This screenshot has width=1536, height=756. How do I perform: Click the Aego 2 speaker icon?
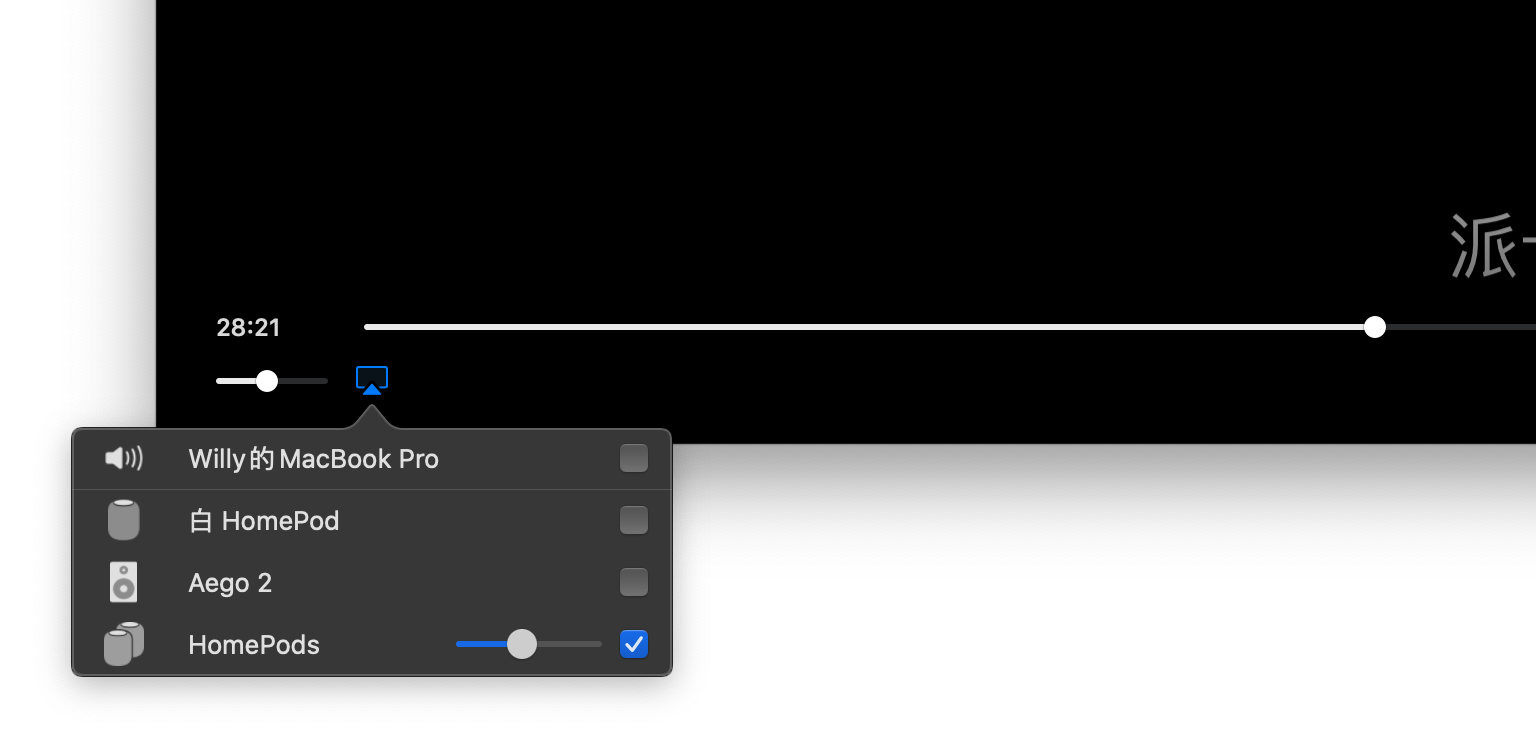123,582
